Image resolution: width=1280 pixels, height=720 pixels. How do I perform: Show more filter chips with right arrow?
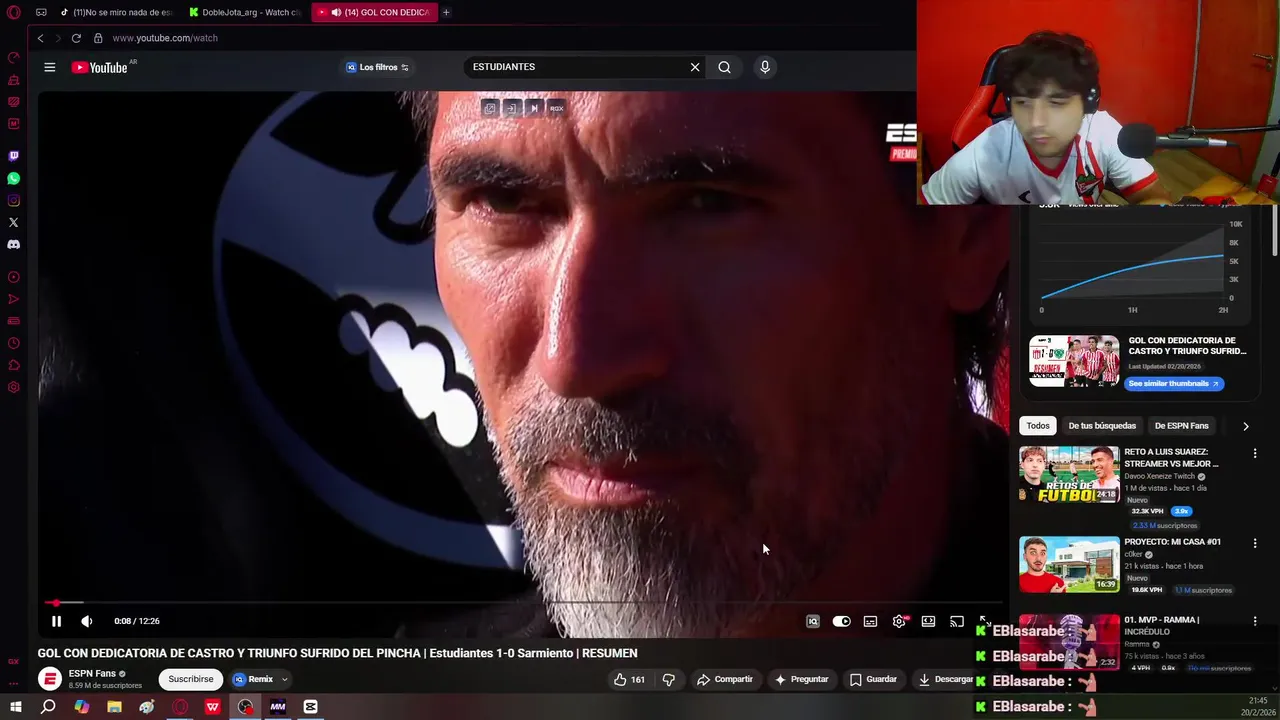(1245, 426)
